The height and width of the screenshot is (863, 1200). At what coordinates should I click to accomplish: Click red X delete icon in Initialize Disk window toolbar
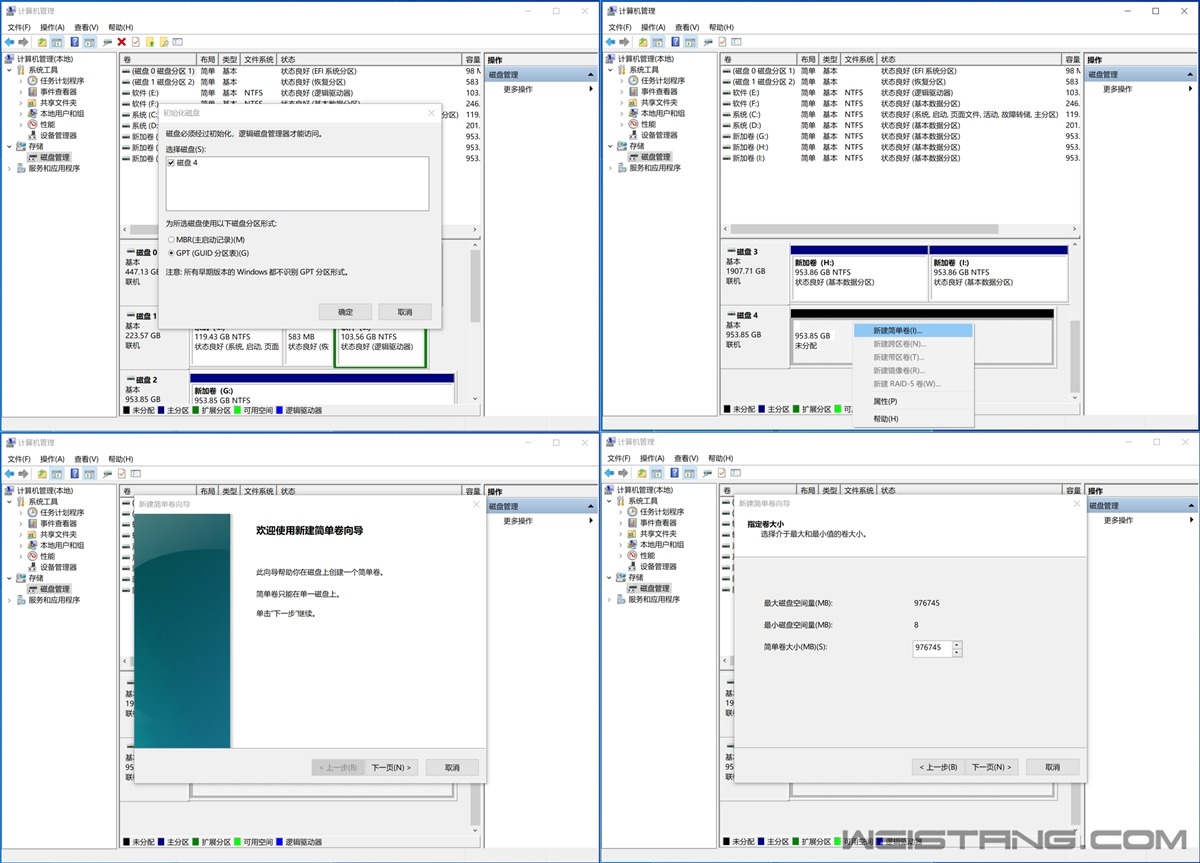pyautogui.click(x=121, y=42)
